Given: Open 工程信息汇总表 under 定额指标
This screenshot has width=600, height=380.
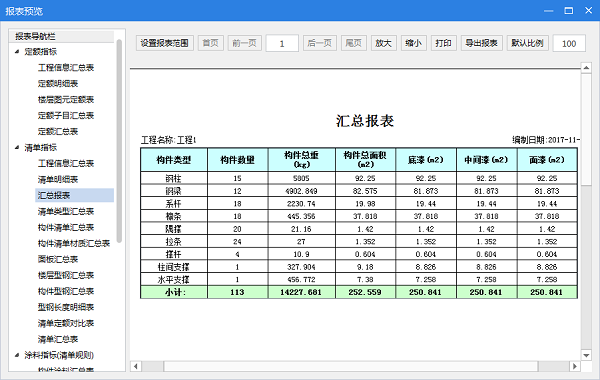Looking at the screenshot, I should pyautogui.click(x=66, y=68).
